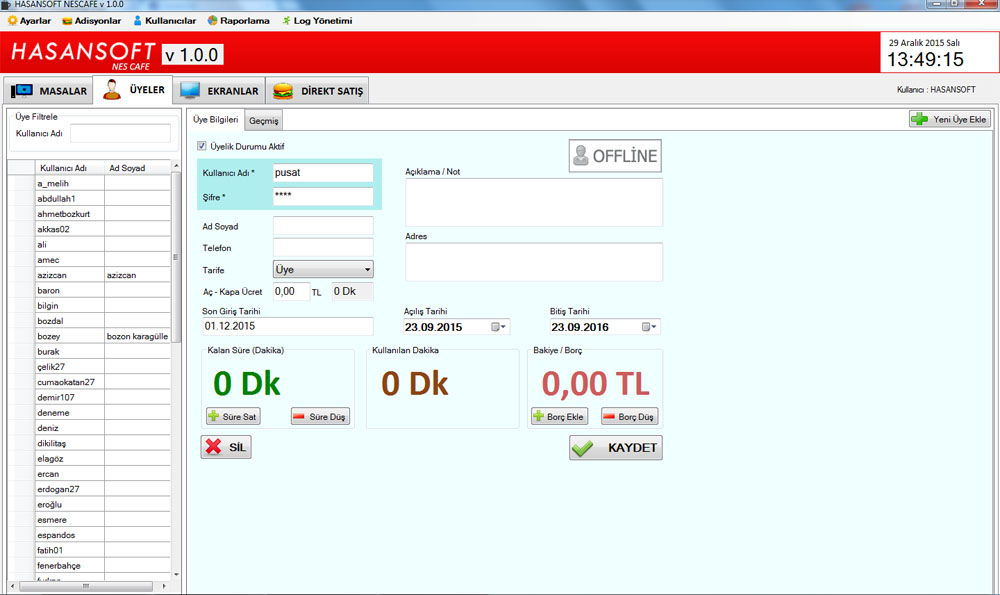Click the member list horizontal scrollbar

point(85,585)
